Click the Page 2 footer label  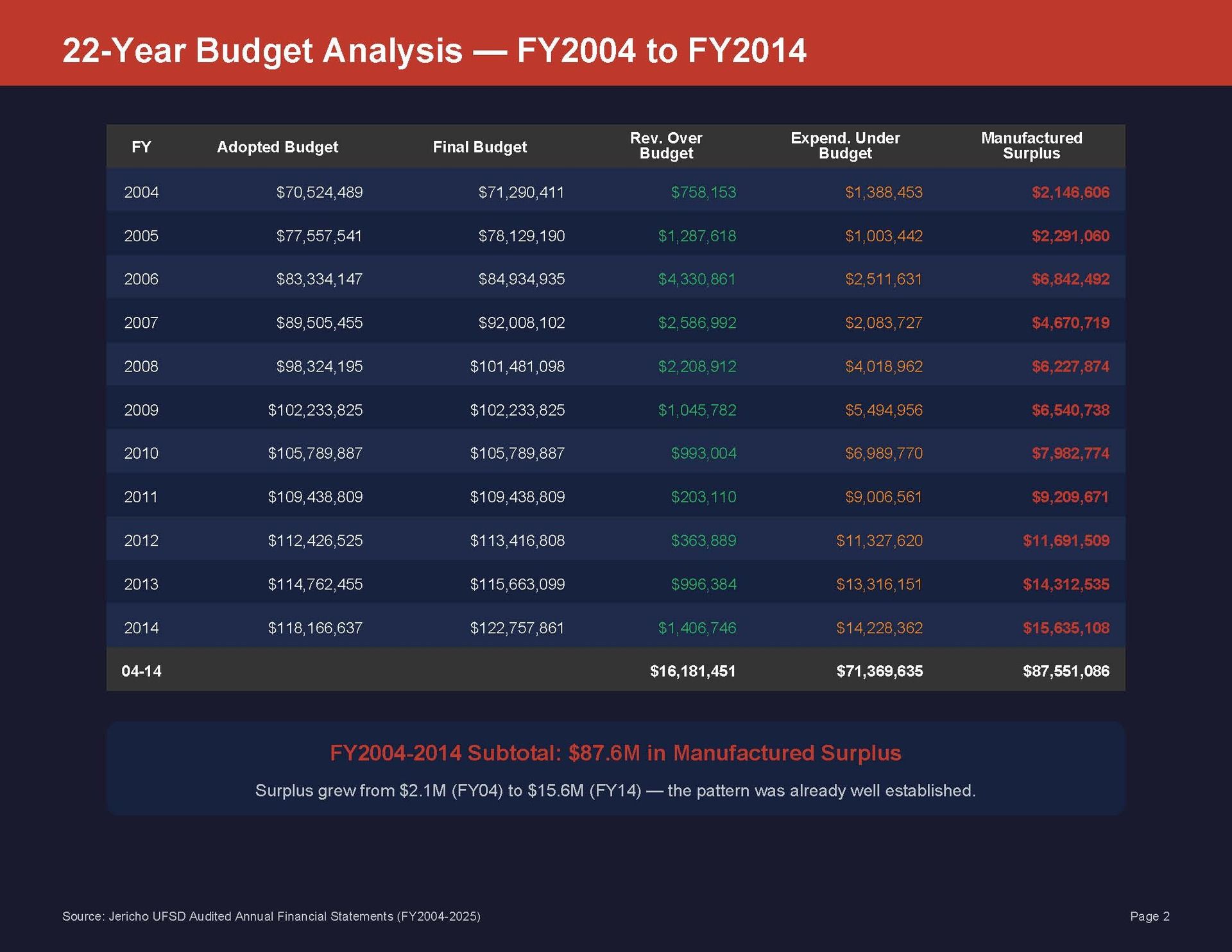point(1150,916)
